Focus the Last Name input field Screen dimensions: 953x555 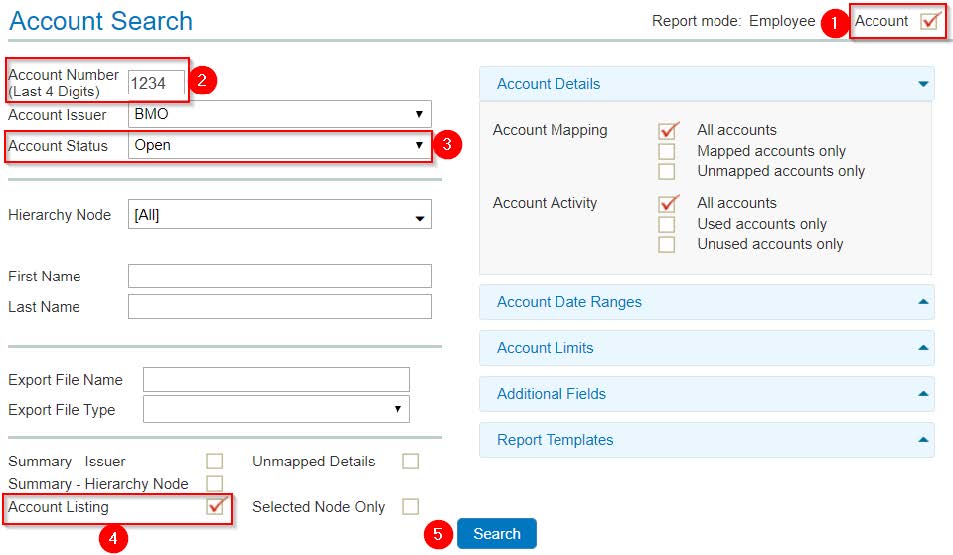(x=280, y=306)
